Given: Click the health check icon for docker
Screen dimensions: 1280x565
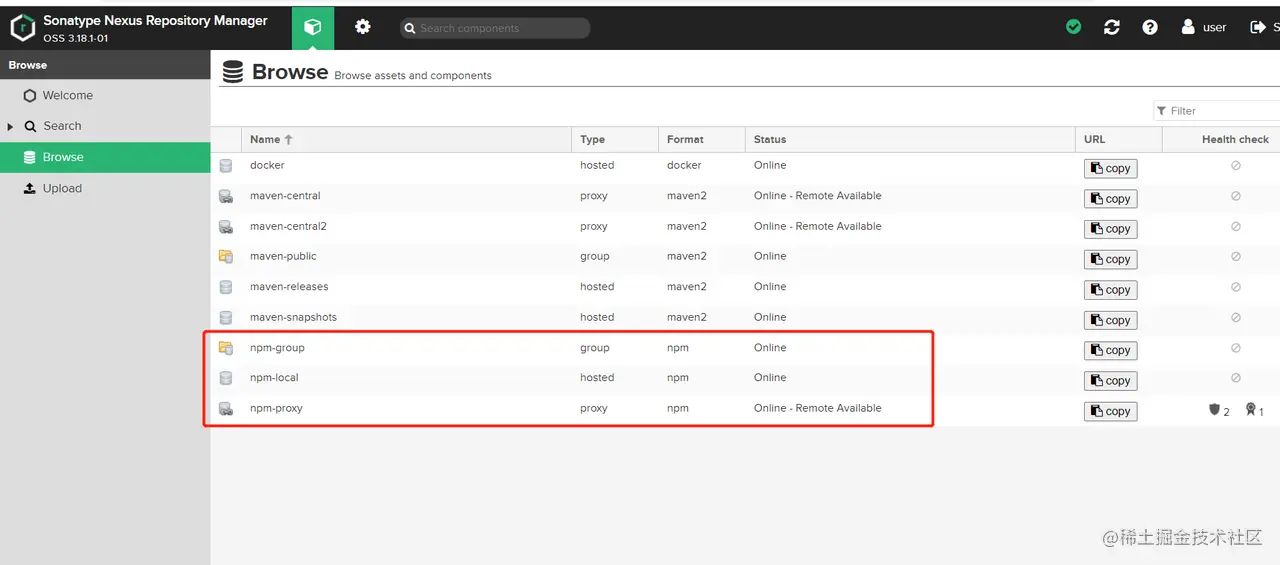Looking at the screenshot, I should 1236,166.
